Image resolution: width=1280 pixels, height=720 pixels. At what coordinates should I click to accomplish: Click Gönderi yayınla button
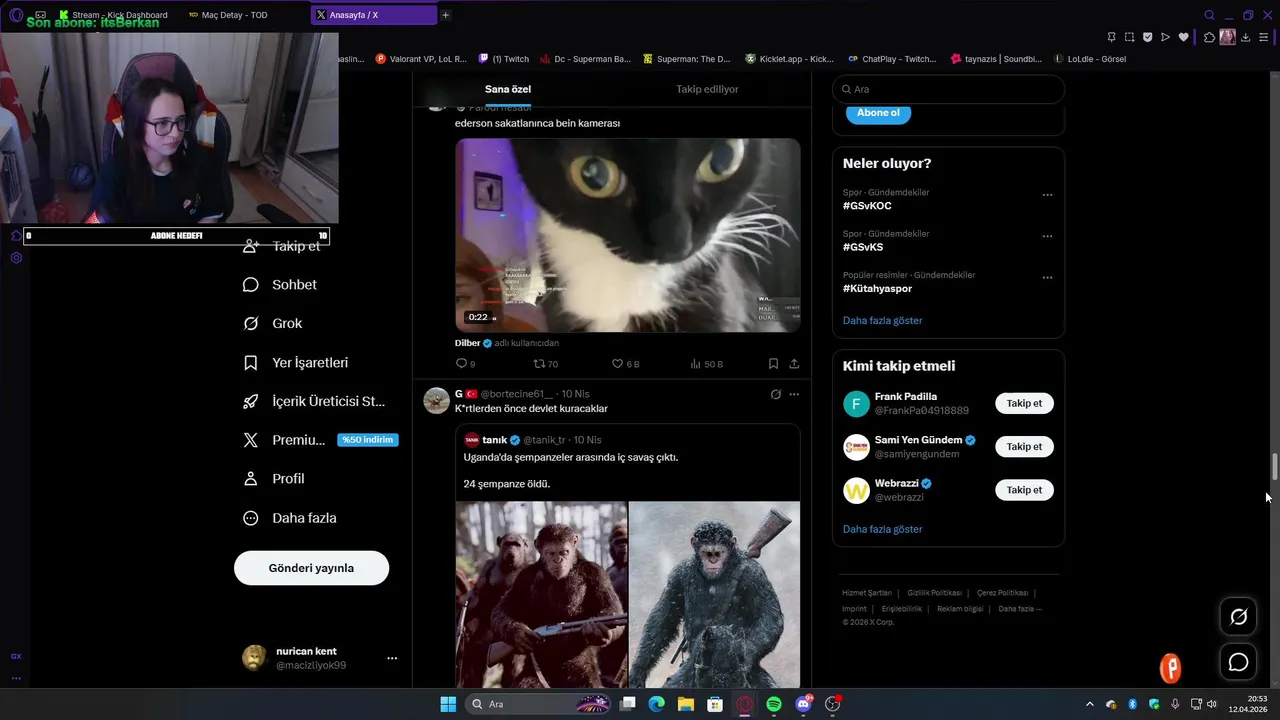pyautogui.click(x=311, y=568)
